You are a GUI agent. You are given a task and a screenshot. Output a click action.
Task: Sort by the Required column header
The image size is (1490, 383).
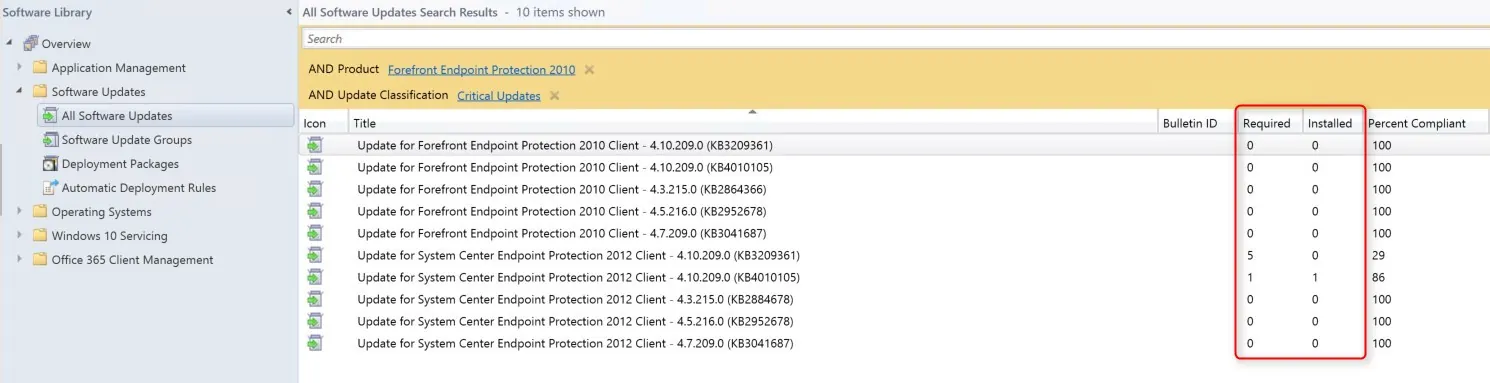[1266, 123]
